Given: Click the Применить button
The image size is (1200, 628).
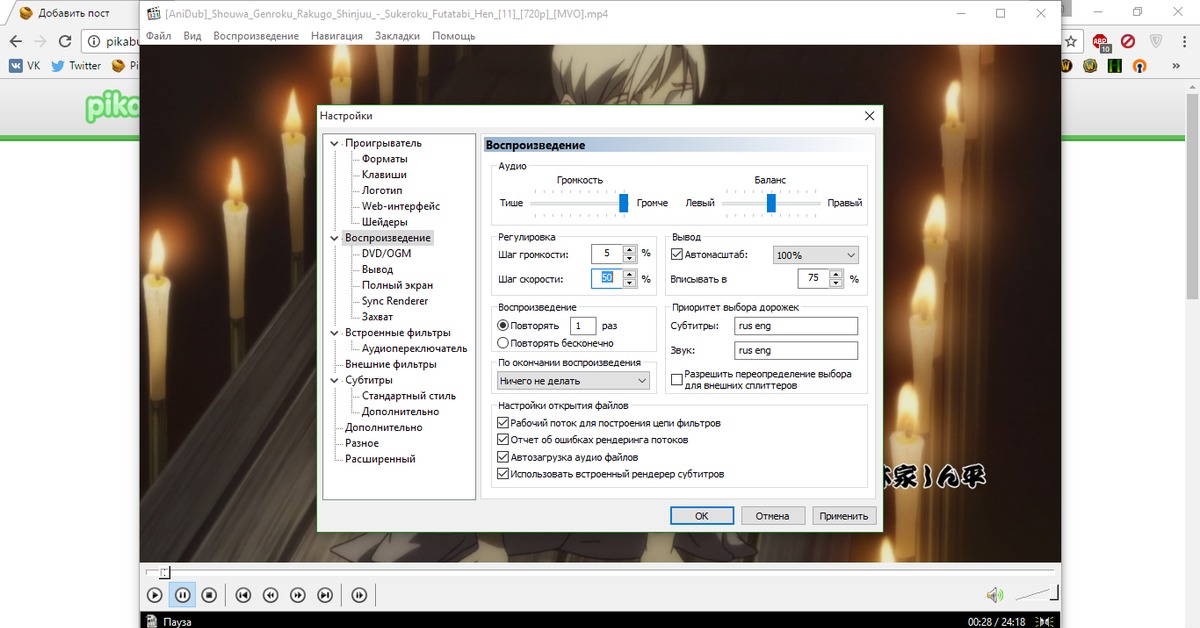Looking at the screenshot, I should [x=846, y=516].
